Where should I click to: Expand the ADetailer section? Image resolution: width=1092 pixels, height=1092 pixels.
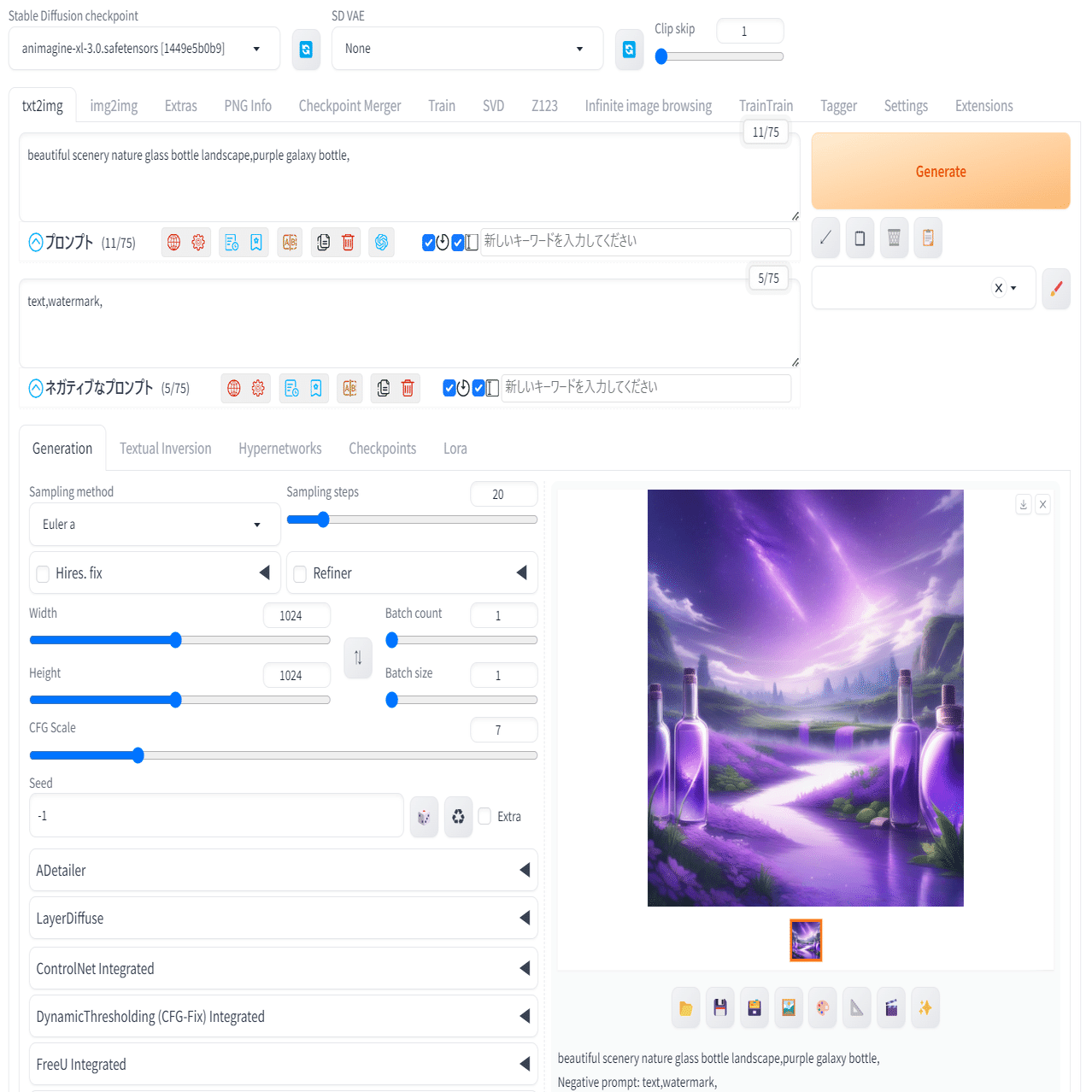[284, 871]
